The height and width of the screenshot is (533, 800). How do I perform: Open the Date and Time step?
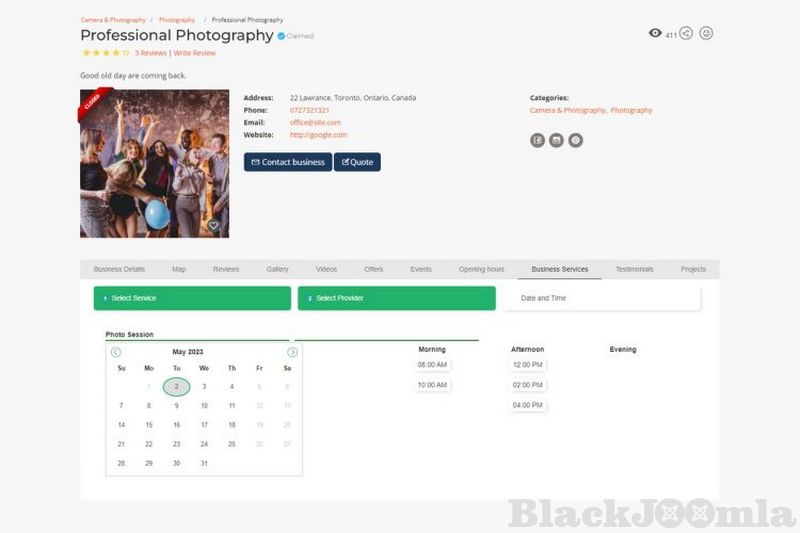603,298
